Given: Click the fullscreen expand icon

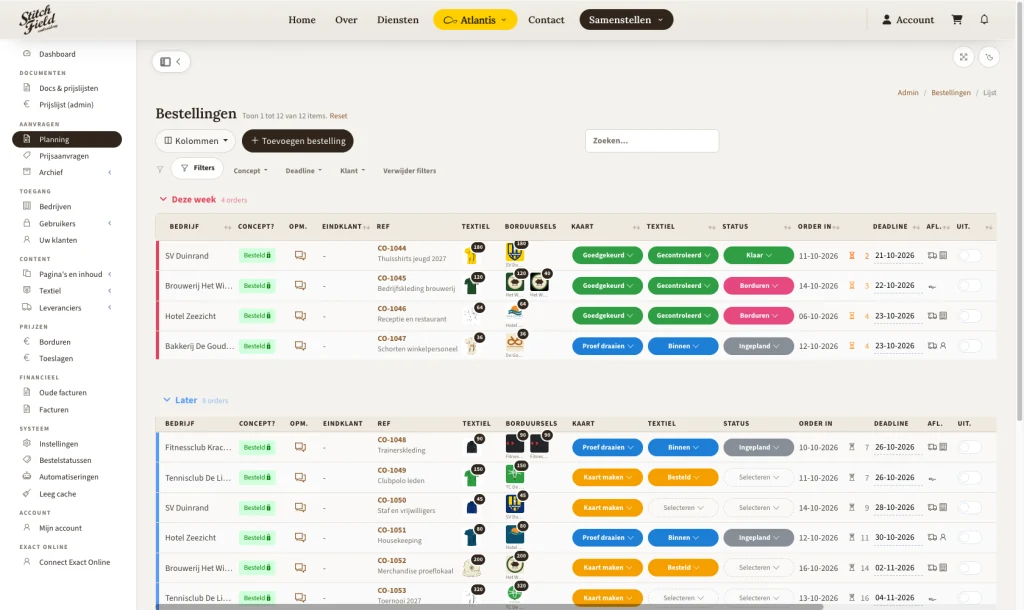Looking at the screenshot, I should tap(963, 57).
